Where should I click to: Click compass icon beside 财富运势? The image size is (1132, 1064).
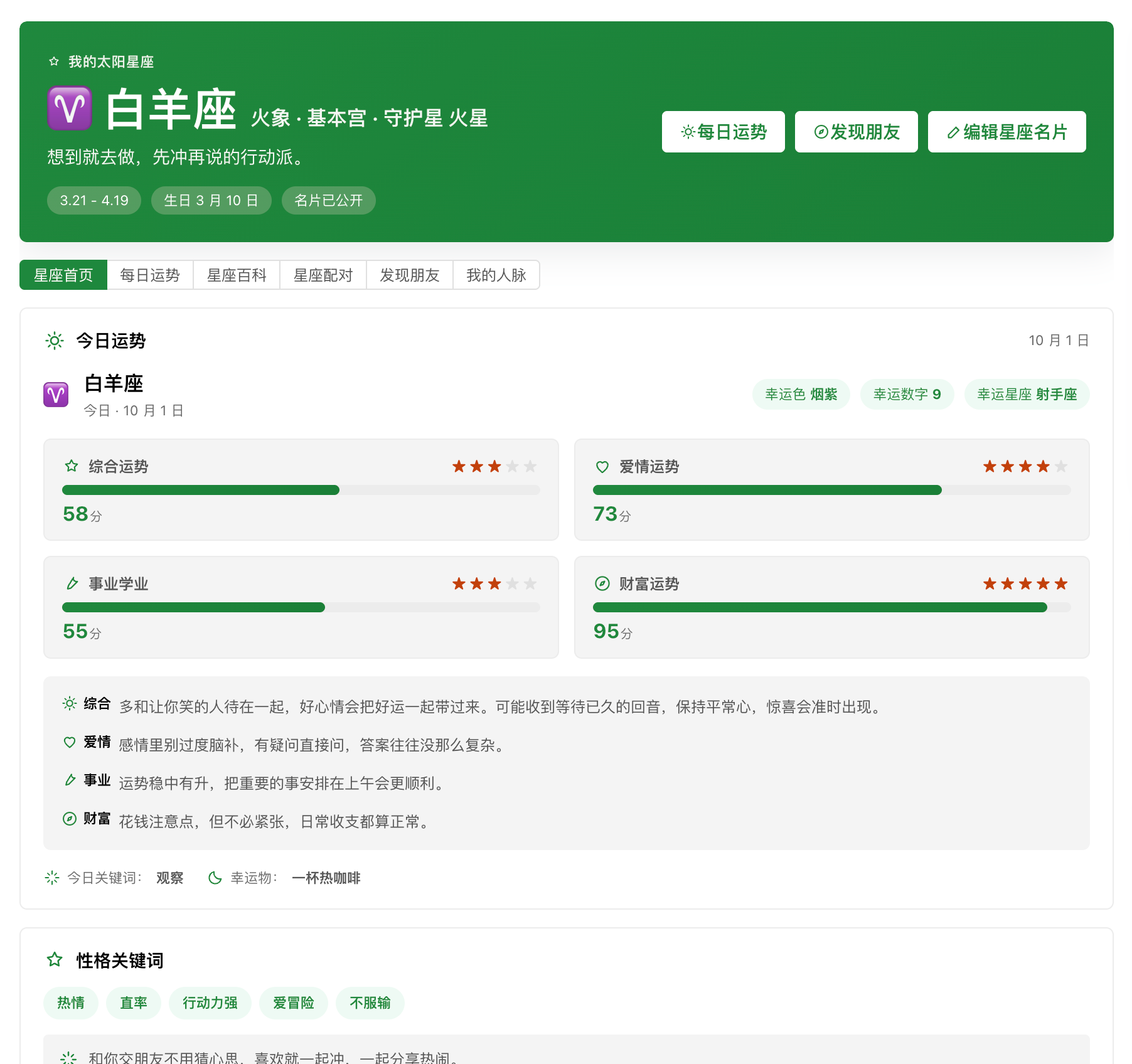pyautogui.click(x=602, y=583)
